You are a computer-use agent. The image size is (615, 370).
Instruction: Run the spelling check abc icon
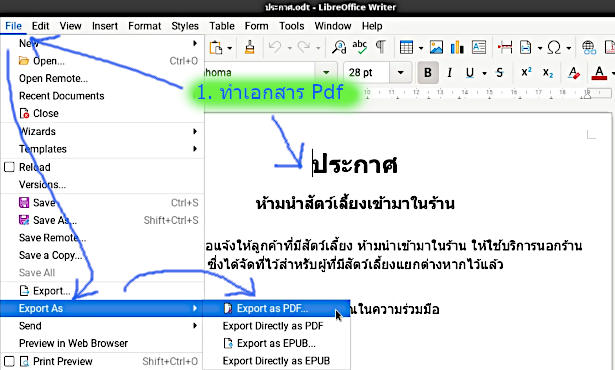coord(359,47)
